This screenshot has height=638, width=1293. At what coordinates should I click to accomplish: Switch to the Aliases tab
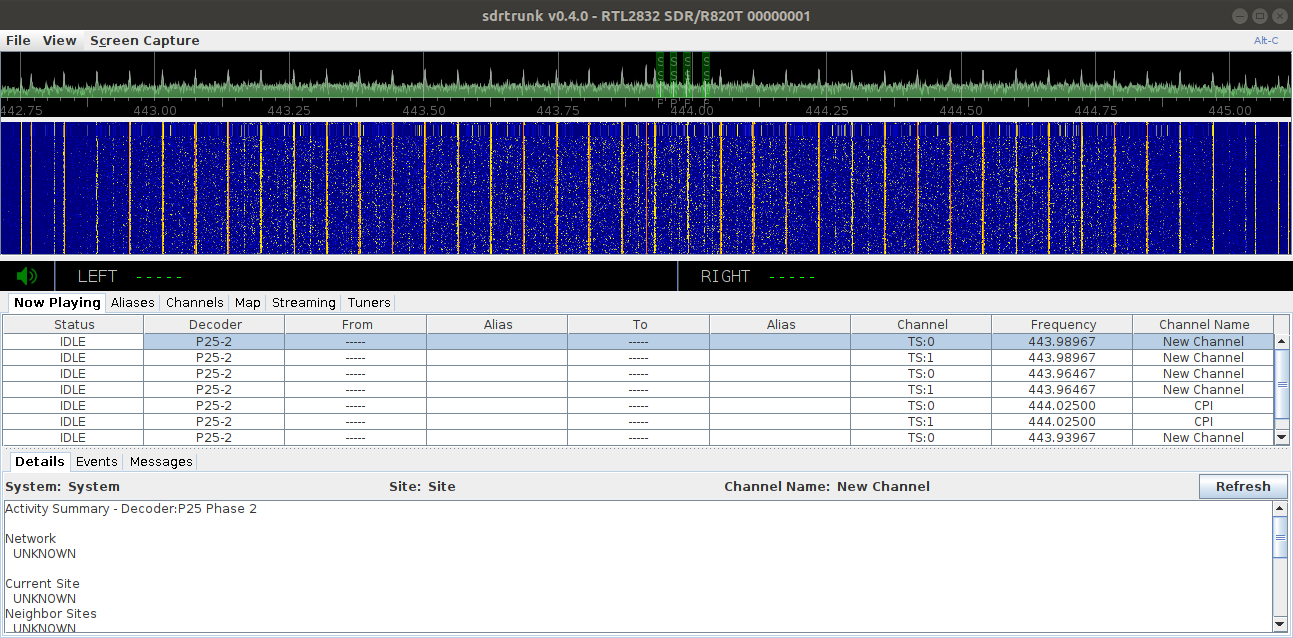[x=132, y=302]
